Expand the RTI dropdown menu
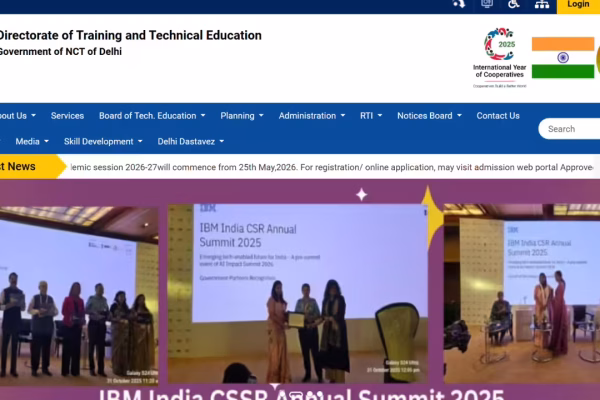600x400 pixels. 371,116
